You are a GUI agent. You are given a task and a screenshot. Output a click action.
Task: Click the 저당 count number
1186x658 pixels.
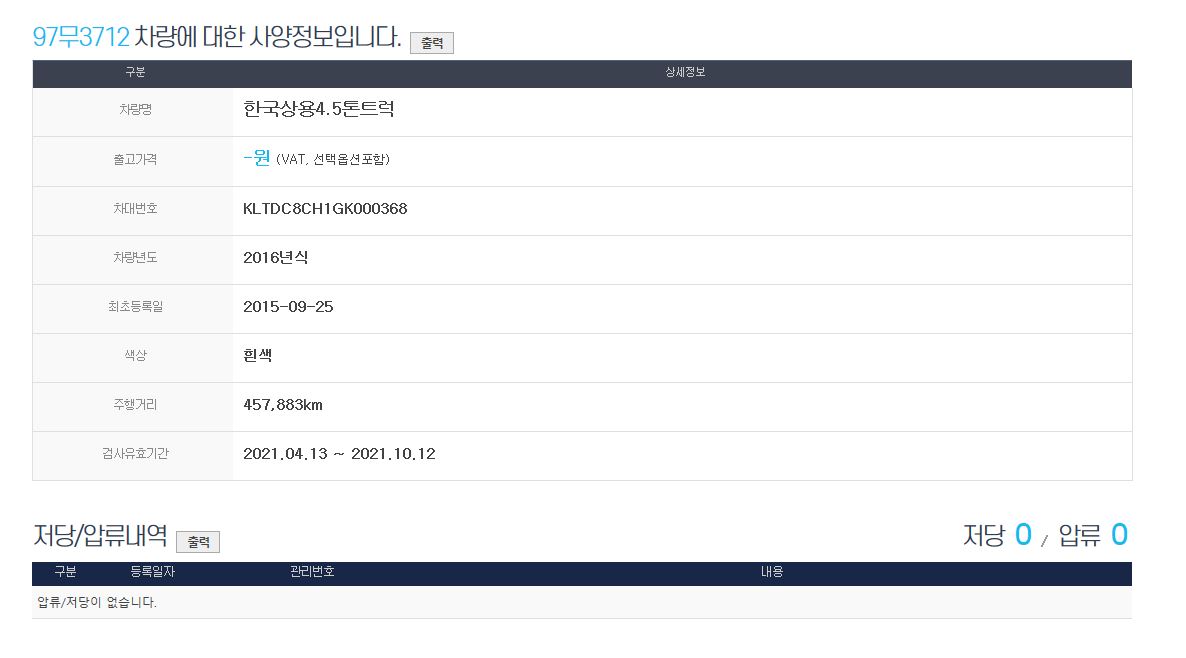click(1022, 535)
